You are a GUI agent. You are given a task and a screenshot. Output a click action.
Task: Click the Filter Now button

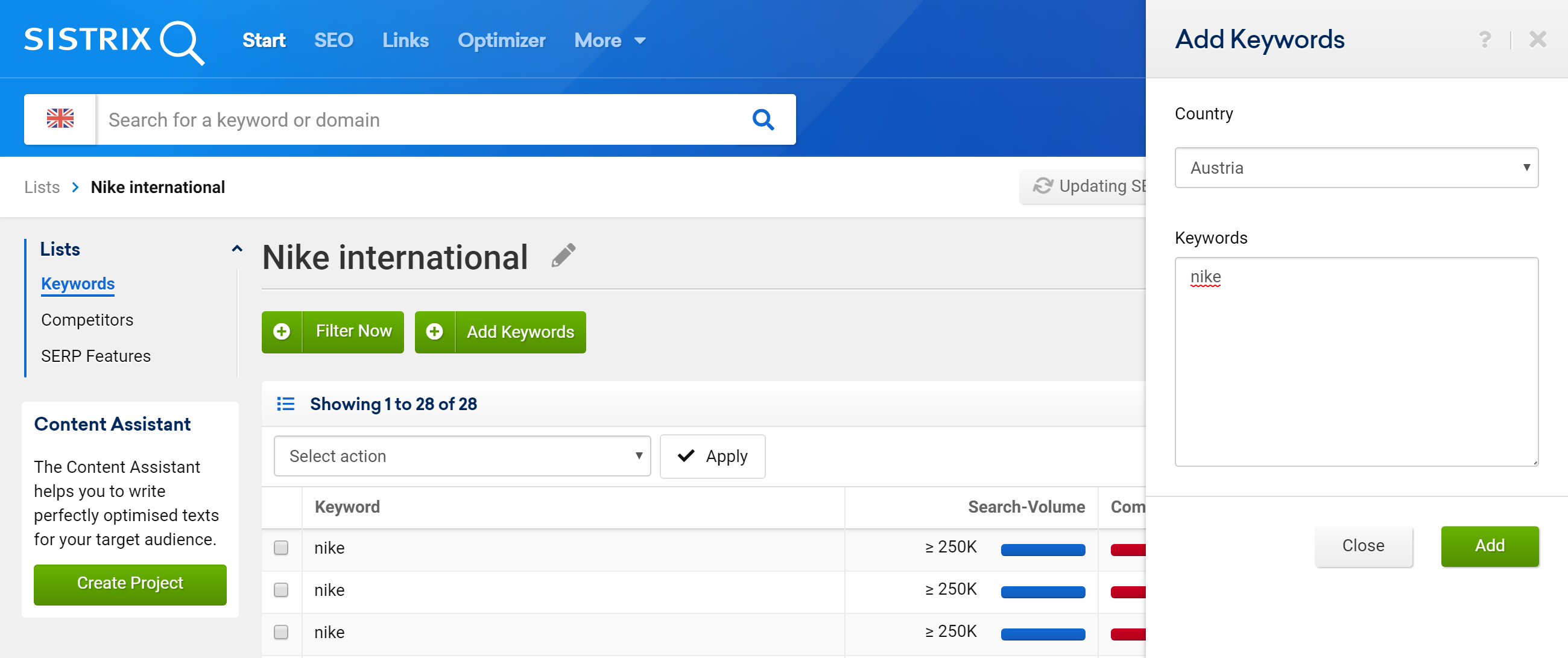coord(333,332)
